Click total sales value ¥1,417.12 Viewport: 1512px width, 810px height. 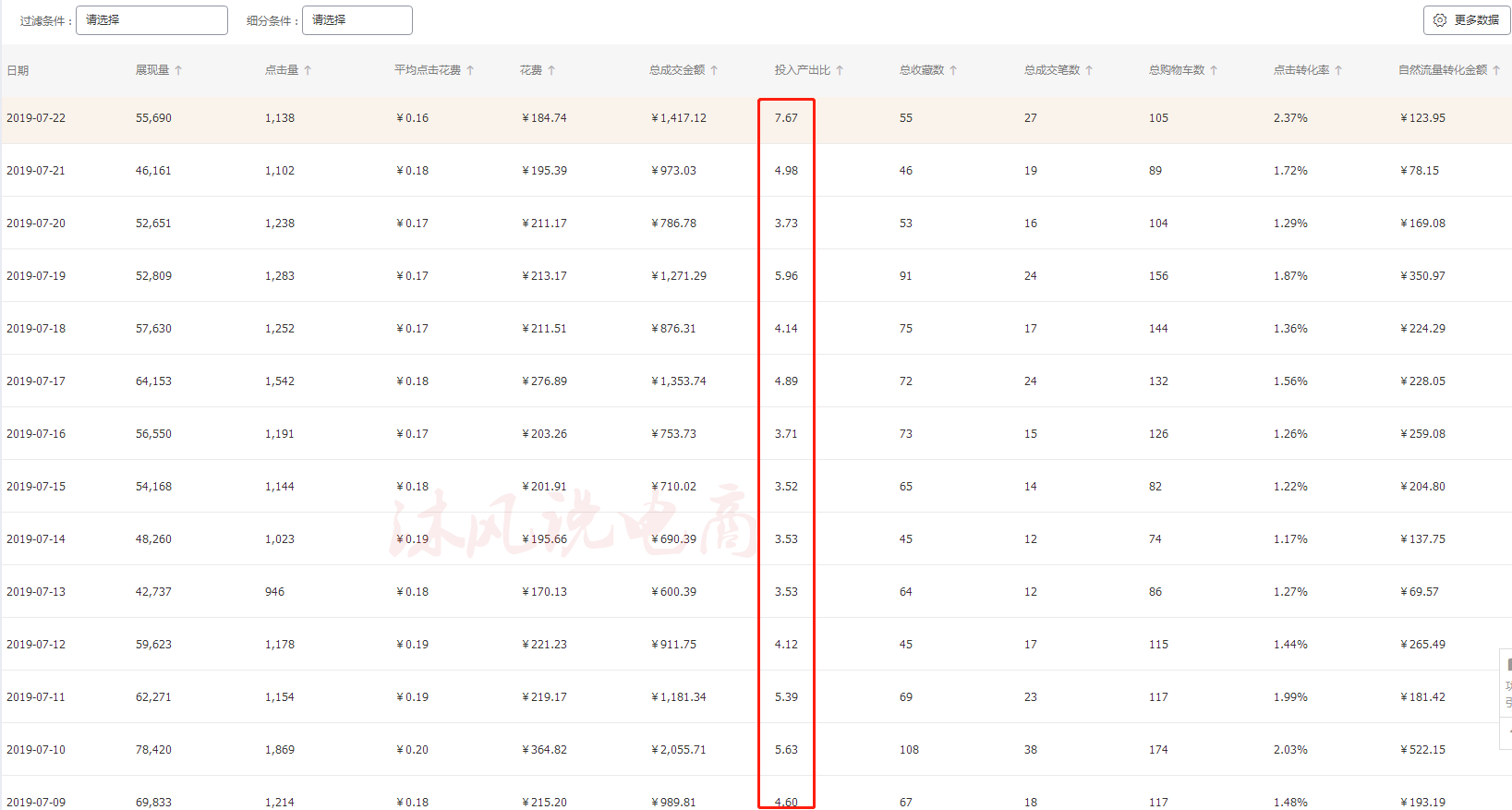coord(679,118)
